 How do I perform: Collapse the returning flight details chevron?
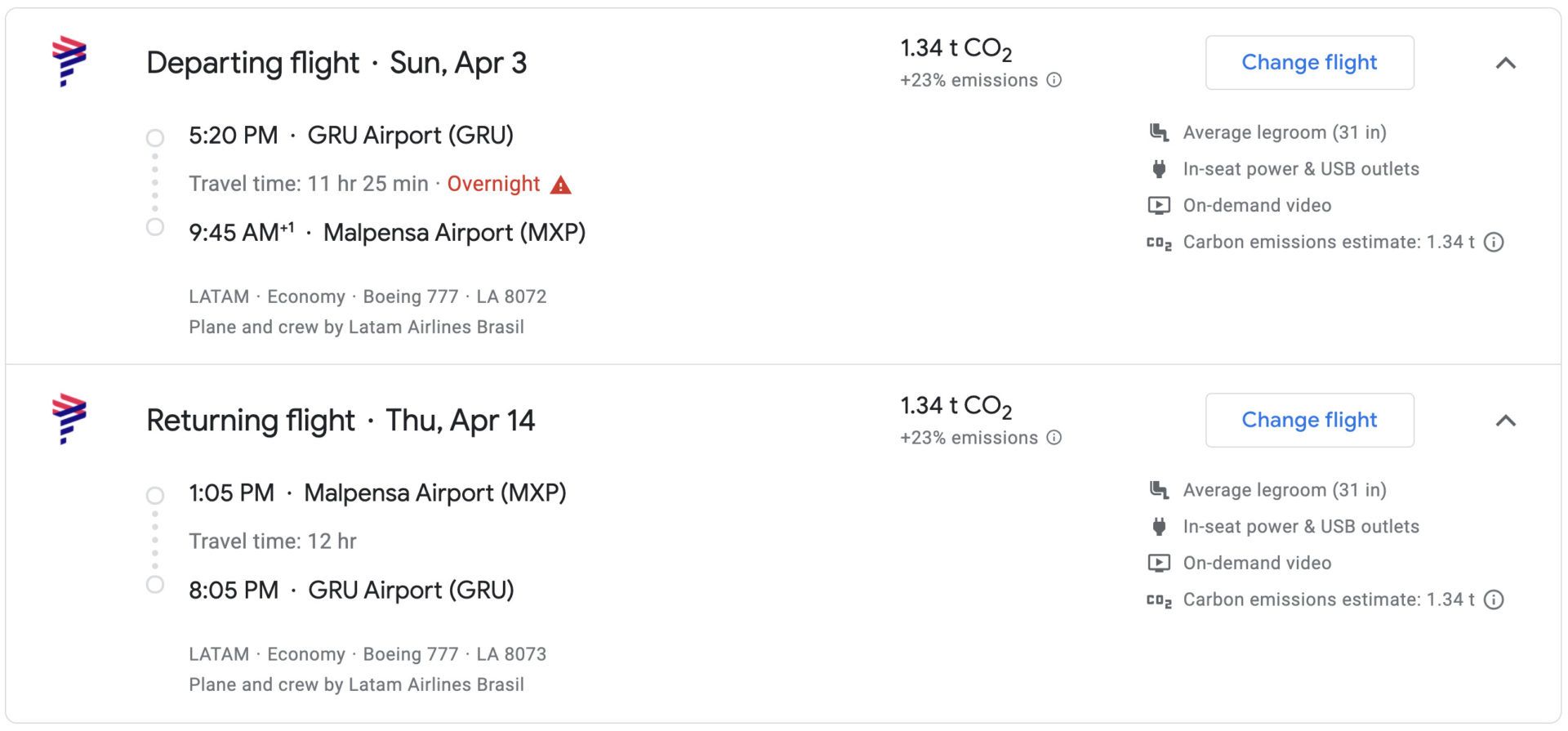[1506, 421]
